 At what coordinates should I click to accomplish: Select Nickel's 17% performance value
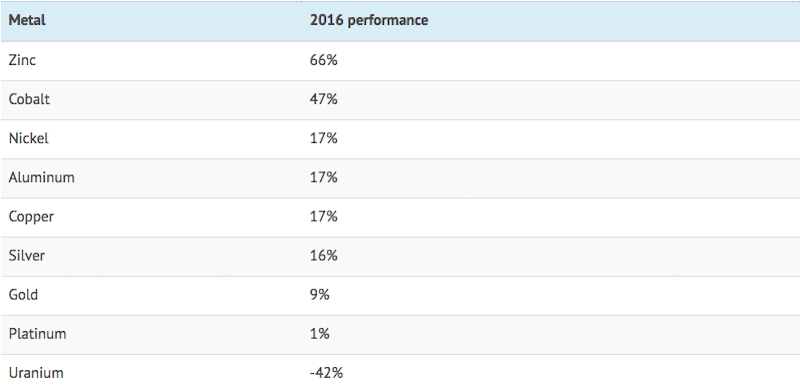323,138
